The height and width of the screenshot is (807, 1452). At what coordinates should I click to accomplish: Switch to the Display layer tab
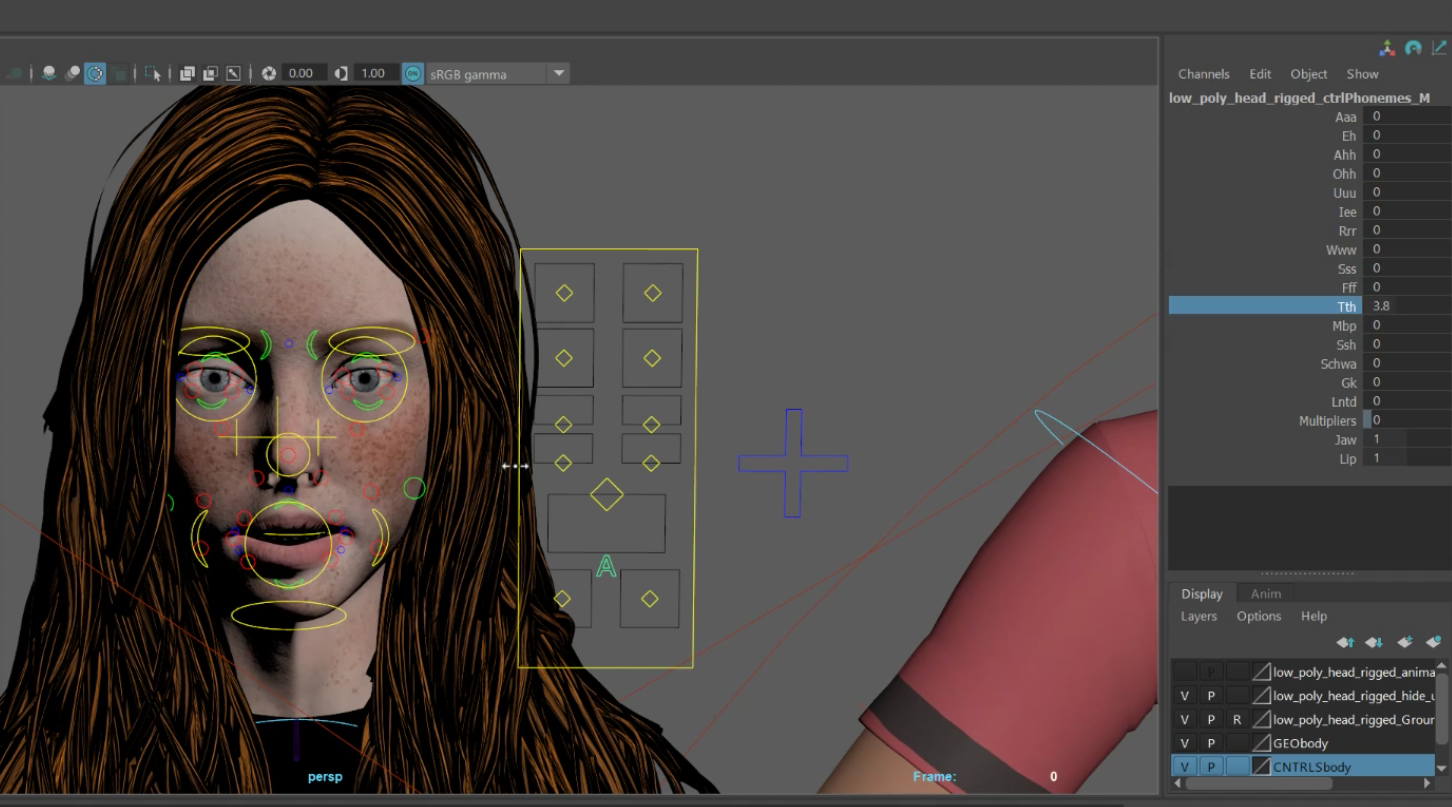coord(1201,594)
